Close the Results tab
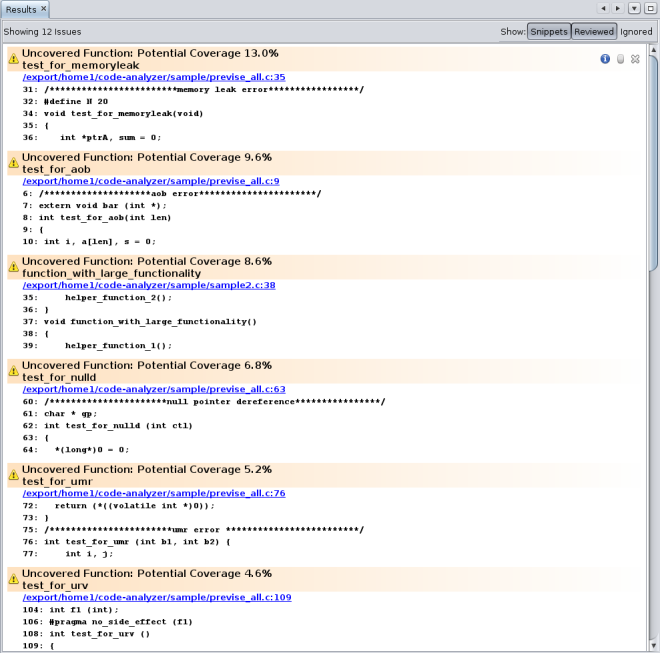 click(x=43, y=8)
